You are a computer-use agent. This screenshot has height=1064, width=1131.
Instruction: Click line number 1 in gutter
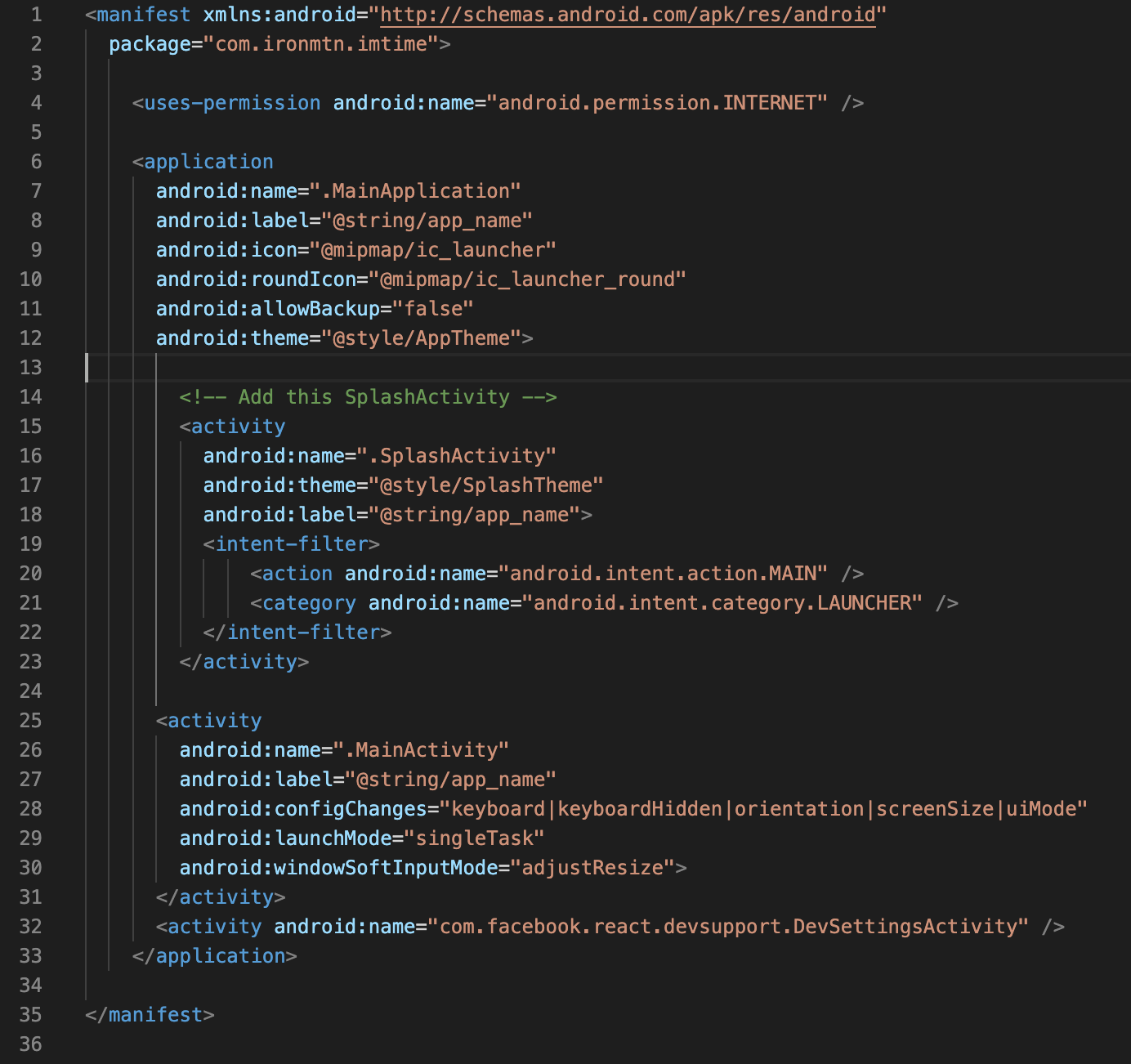tap(36, 15)
